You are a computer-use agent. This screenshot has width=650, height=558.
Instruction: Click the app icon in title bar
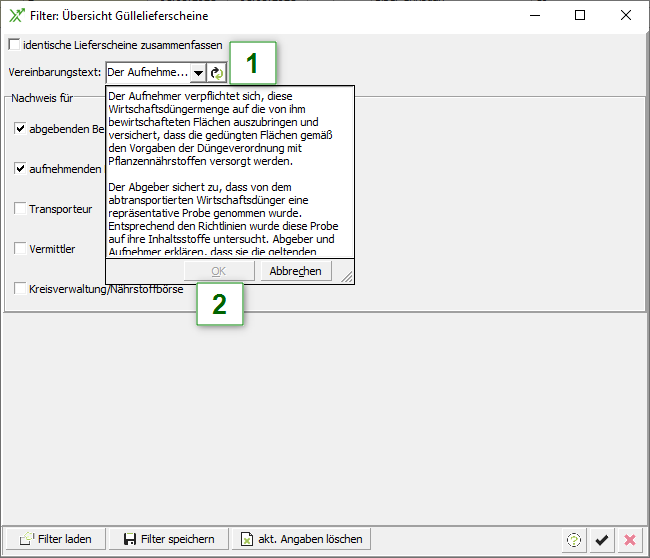(14, 16)
